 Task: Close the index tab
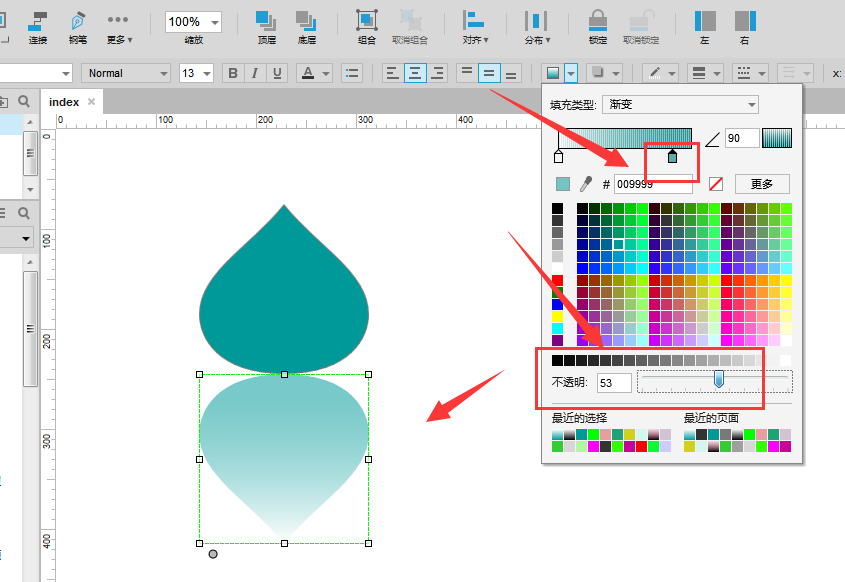click(92, 101)
